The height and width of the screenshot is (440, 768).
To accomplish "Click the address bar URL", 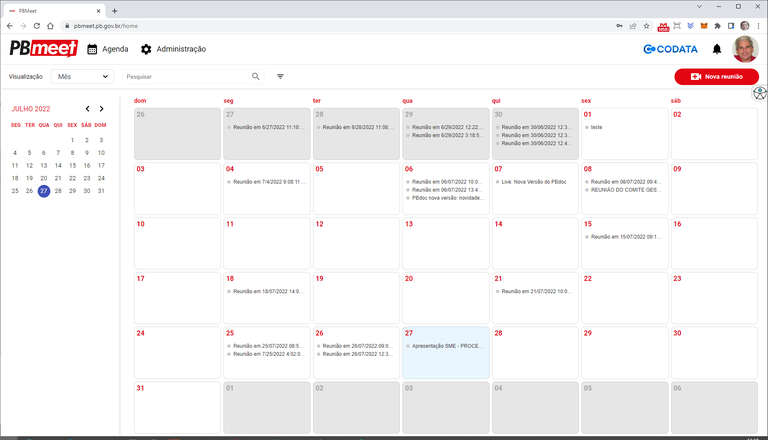I will tap(106, 26).
